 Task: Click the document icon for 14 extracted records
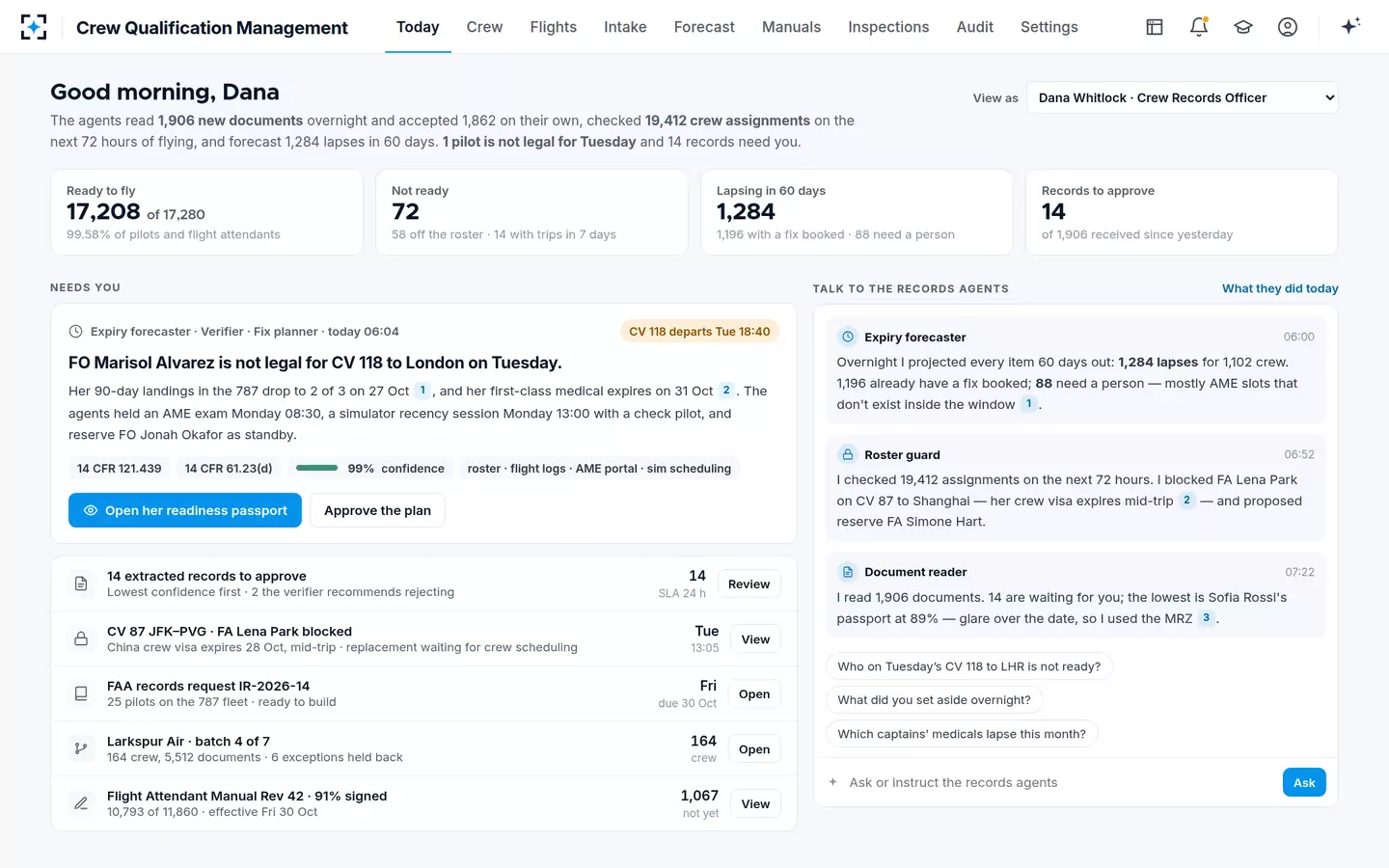pyautogui.click(x=81, y=583)
